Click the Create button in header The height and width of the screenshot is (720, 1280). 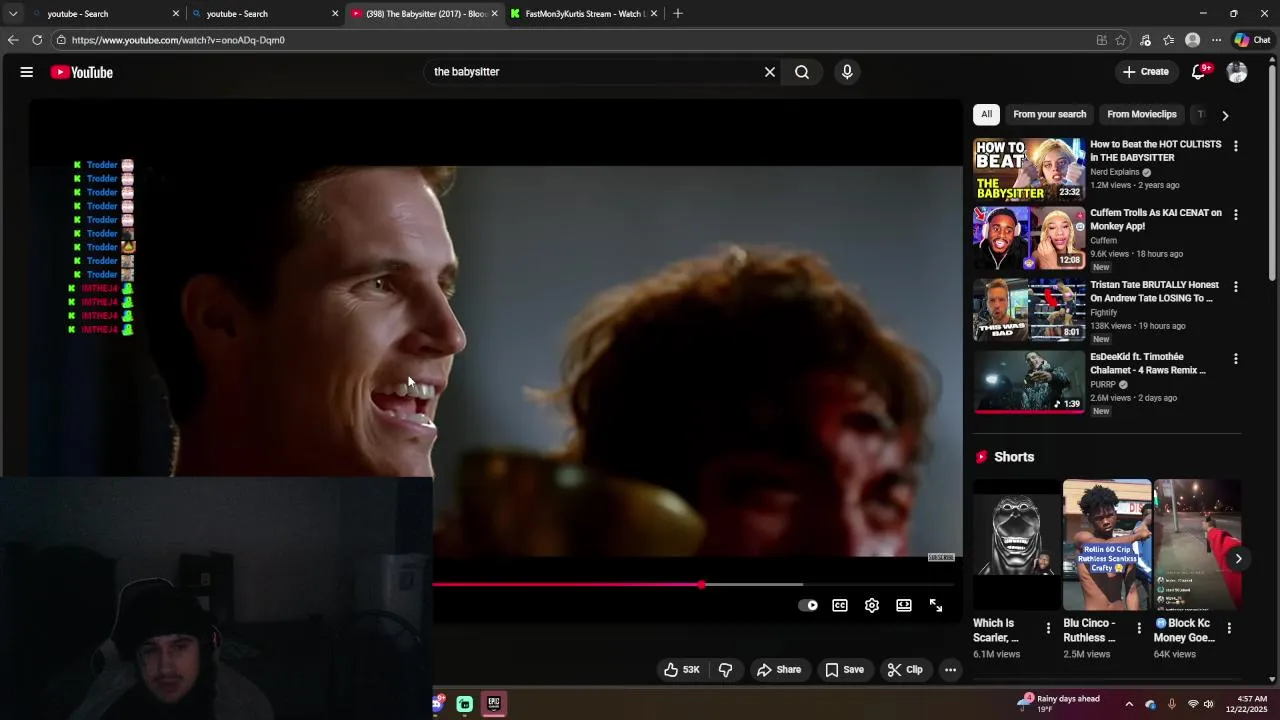tap(1145, 72)
